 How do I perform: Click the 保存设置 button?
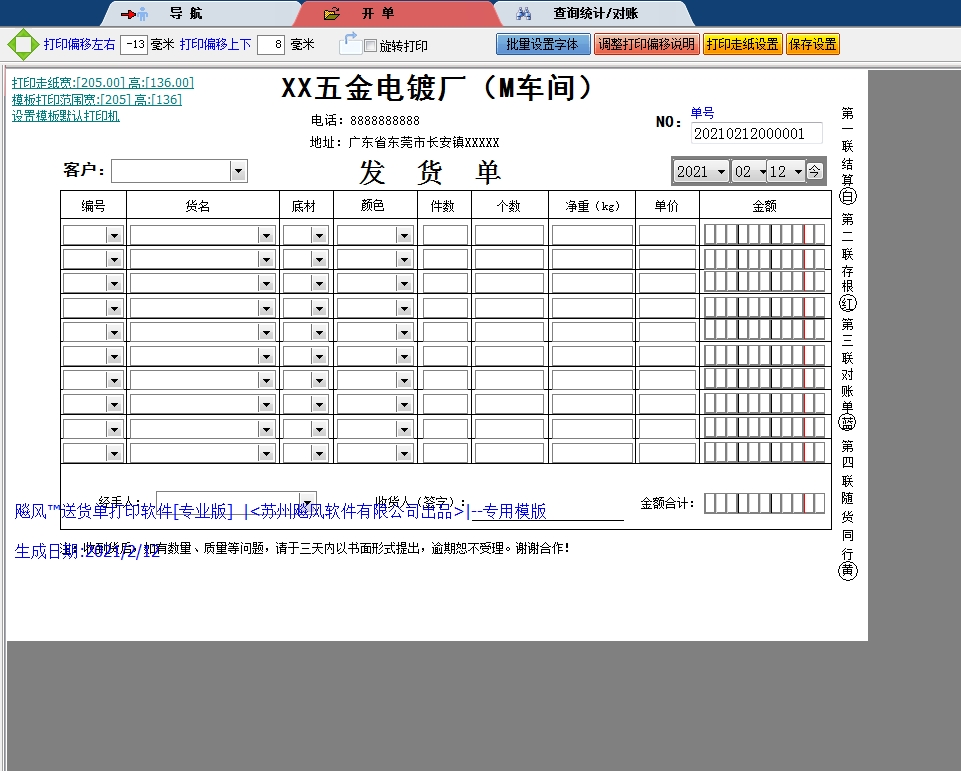click(x=812, y=44)
